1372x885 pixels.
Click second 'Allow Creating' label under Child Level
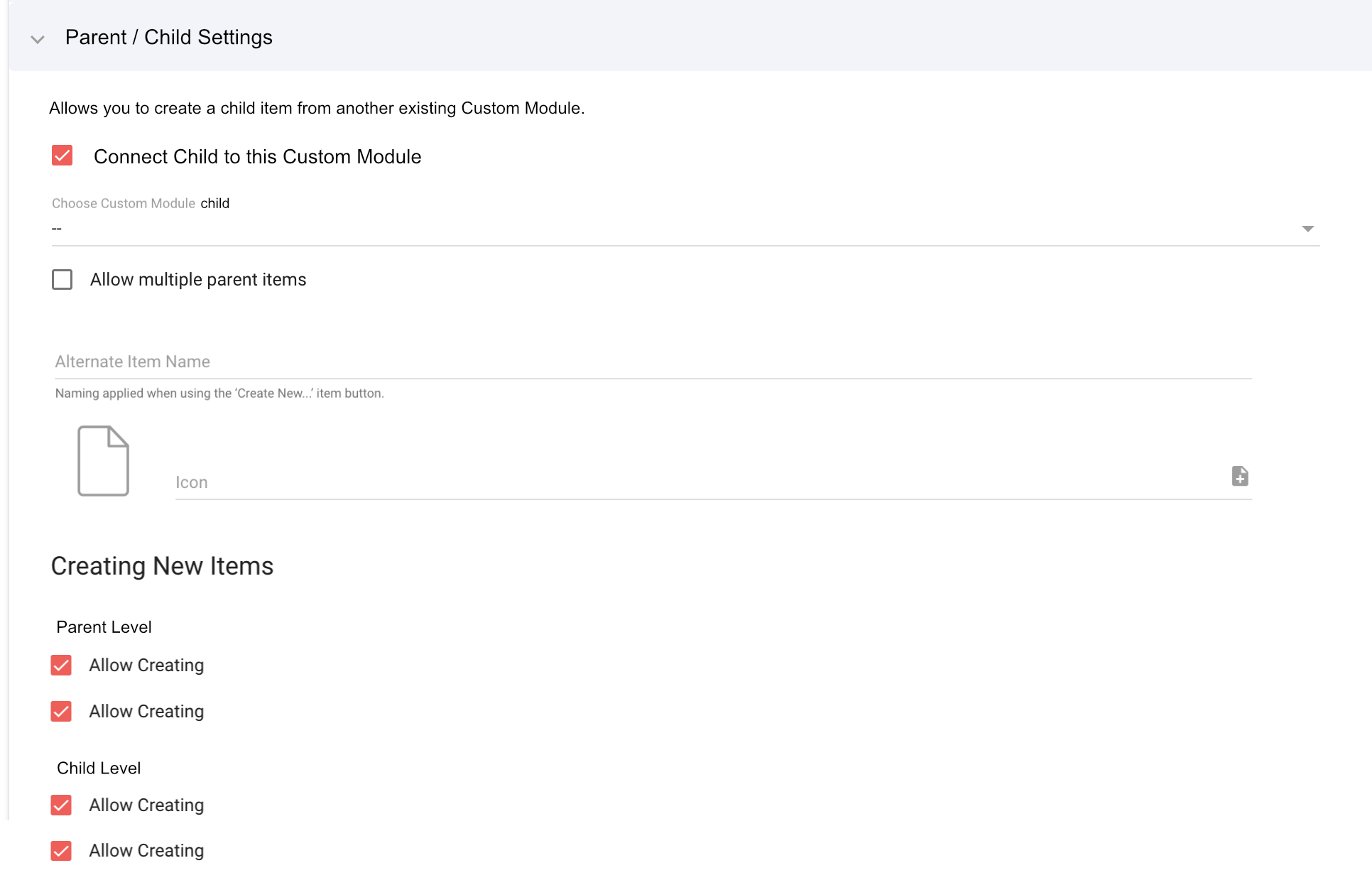pos(146,850)
